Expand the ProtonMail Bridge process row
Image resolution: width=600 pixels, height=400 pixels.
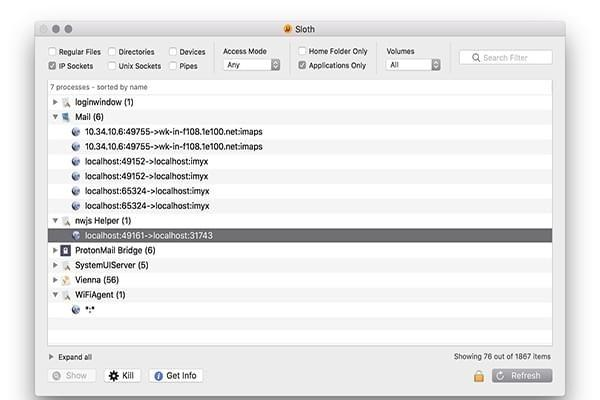[55, 250]
